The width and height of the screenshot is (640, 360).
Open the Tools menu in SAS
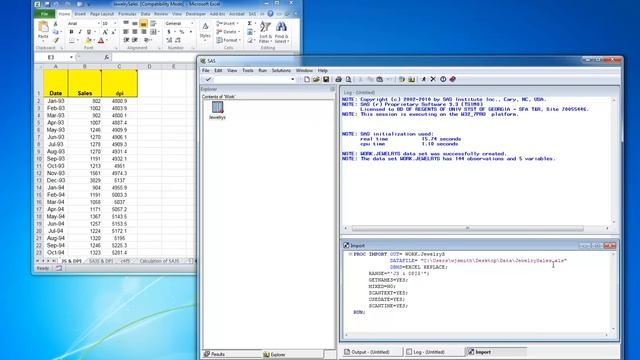248,71
